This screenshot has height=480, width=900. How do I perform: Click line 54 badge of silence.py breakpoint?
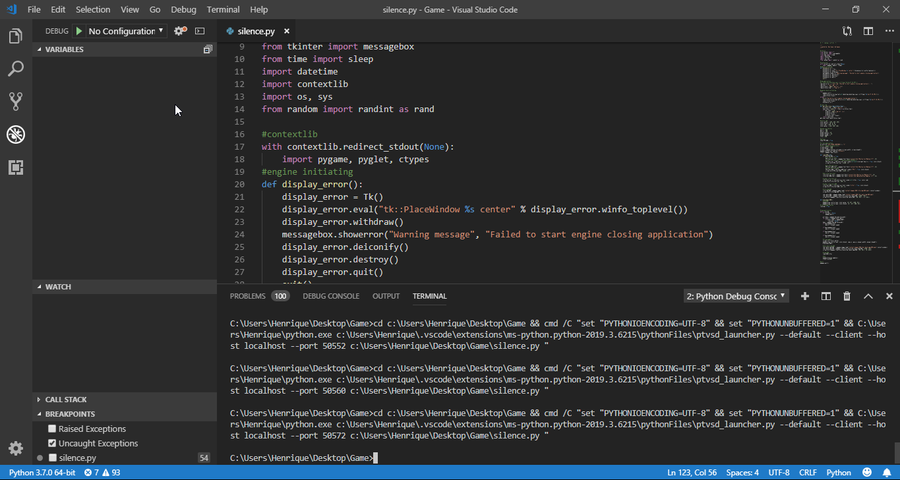click(204, 458)
